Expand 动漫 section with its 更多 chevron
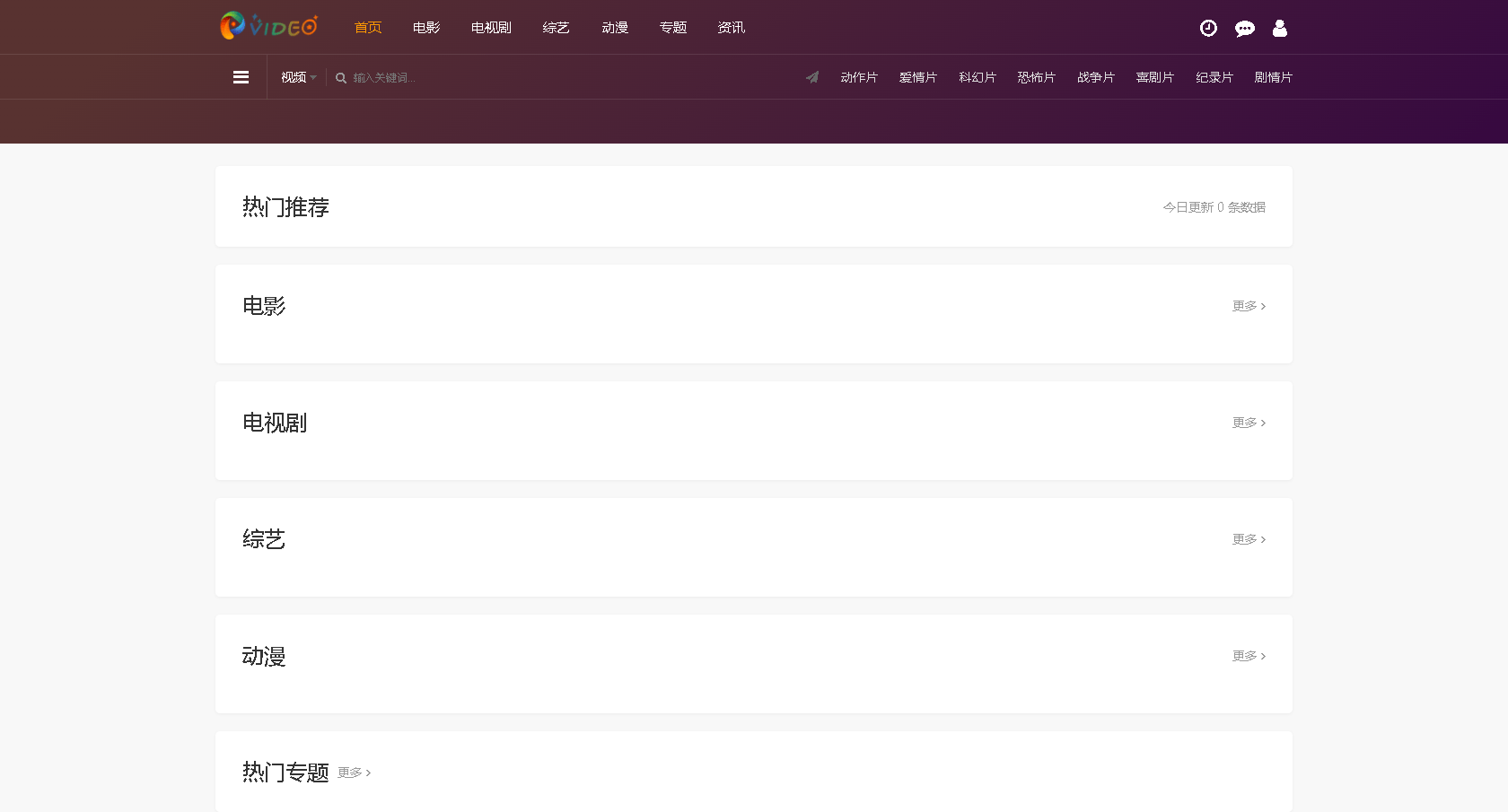The image size is (1508, 812). click(x=1248, y=656)
